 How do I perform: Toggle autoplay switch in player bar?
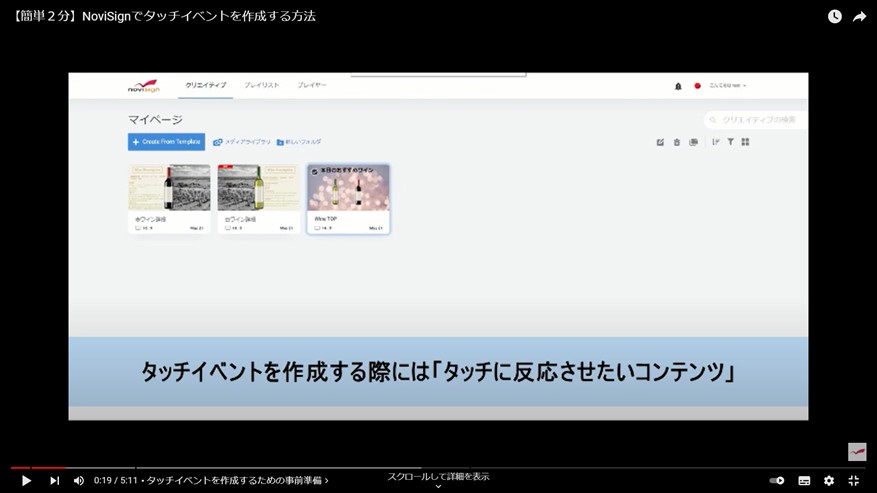[777, 480]
